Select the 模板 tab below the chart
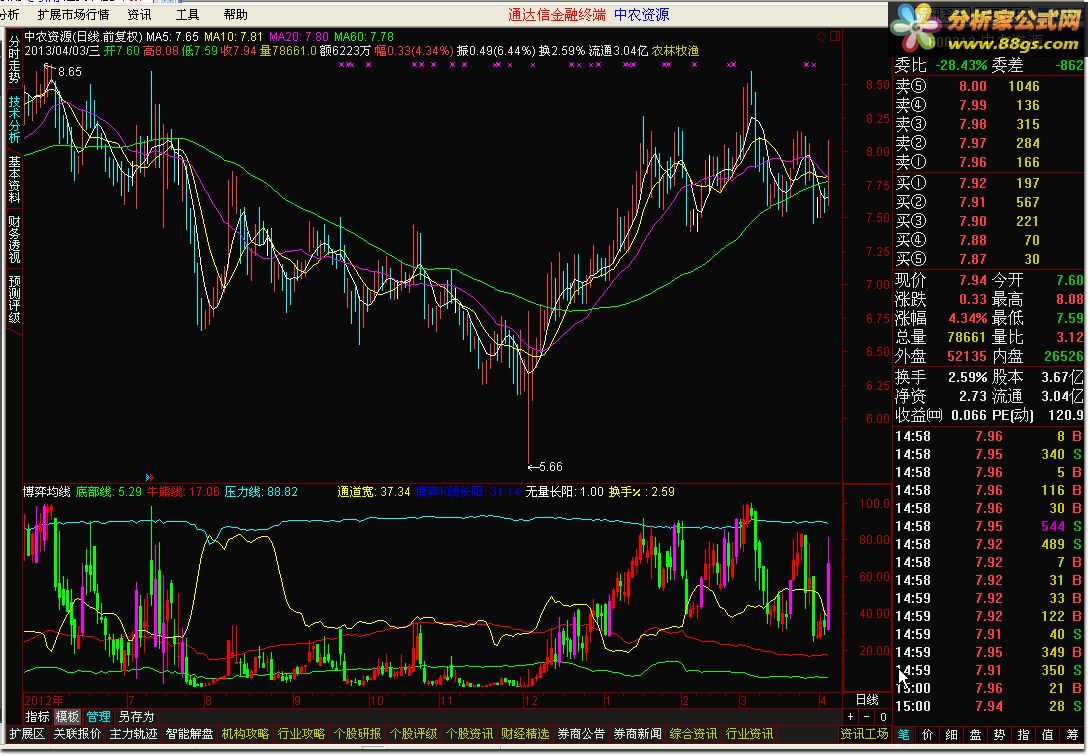The image size is (1090, 756). [67, 716]
